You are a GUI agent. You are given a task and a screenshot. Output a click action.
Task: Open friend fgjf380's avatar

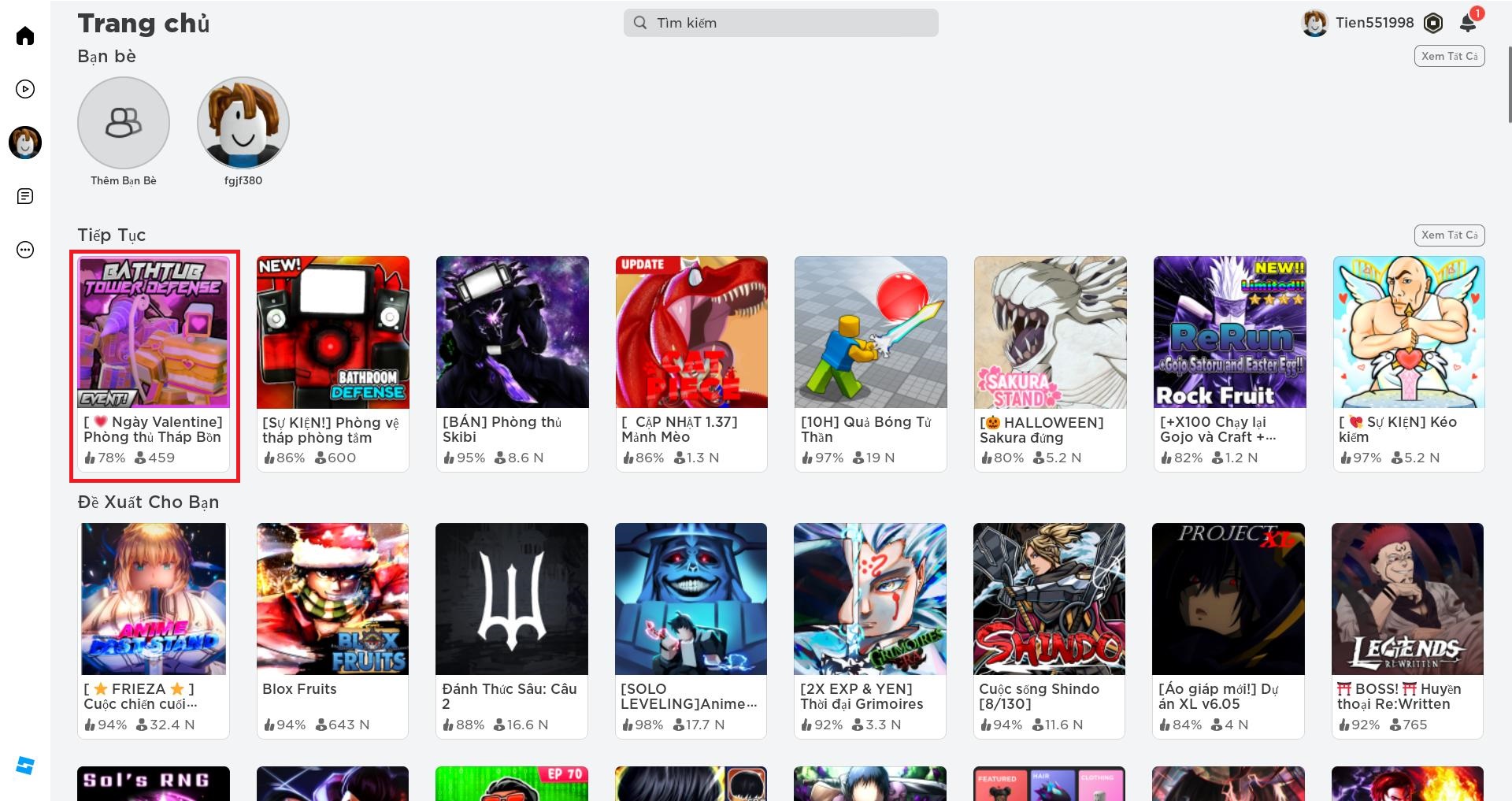[243, 123]
